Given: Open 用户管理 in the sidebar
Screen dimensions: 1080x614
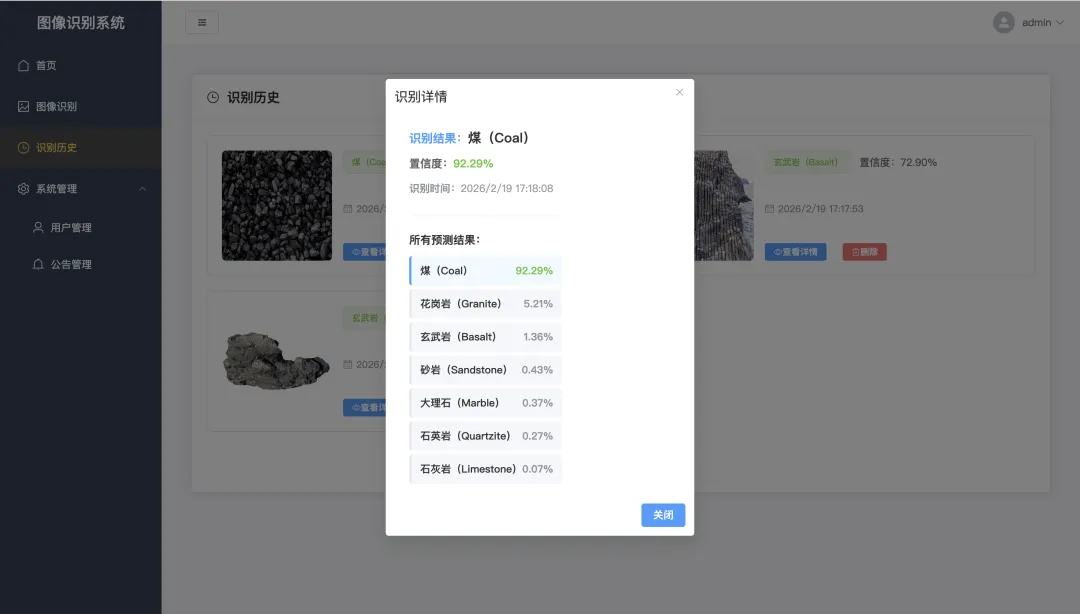Looking at the screenshot, I should tap(81, 227).
